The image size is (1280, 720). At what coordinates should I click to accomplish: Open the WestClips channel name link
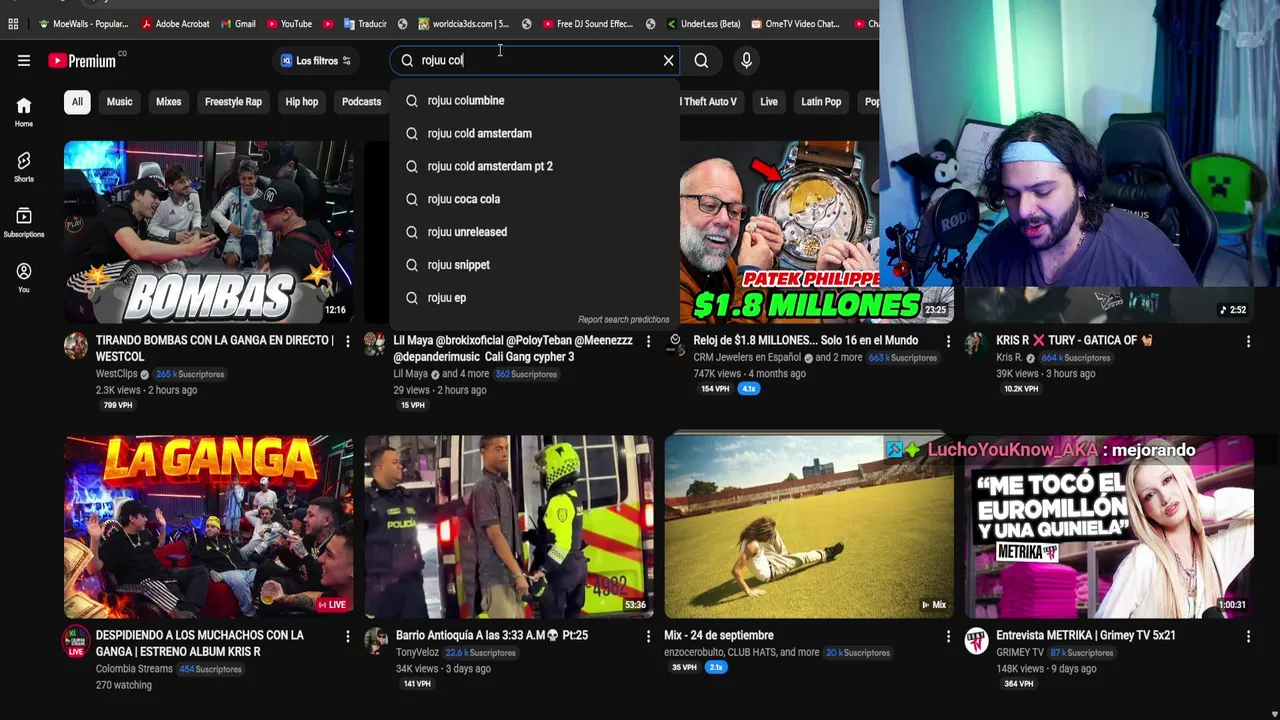point(116,374)
